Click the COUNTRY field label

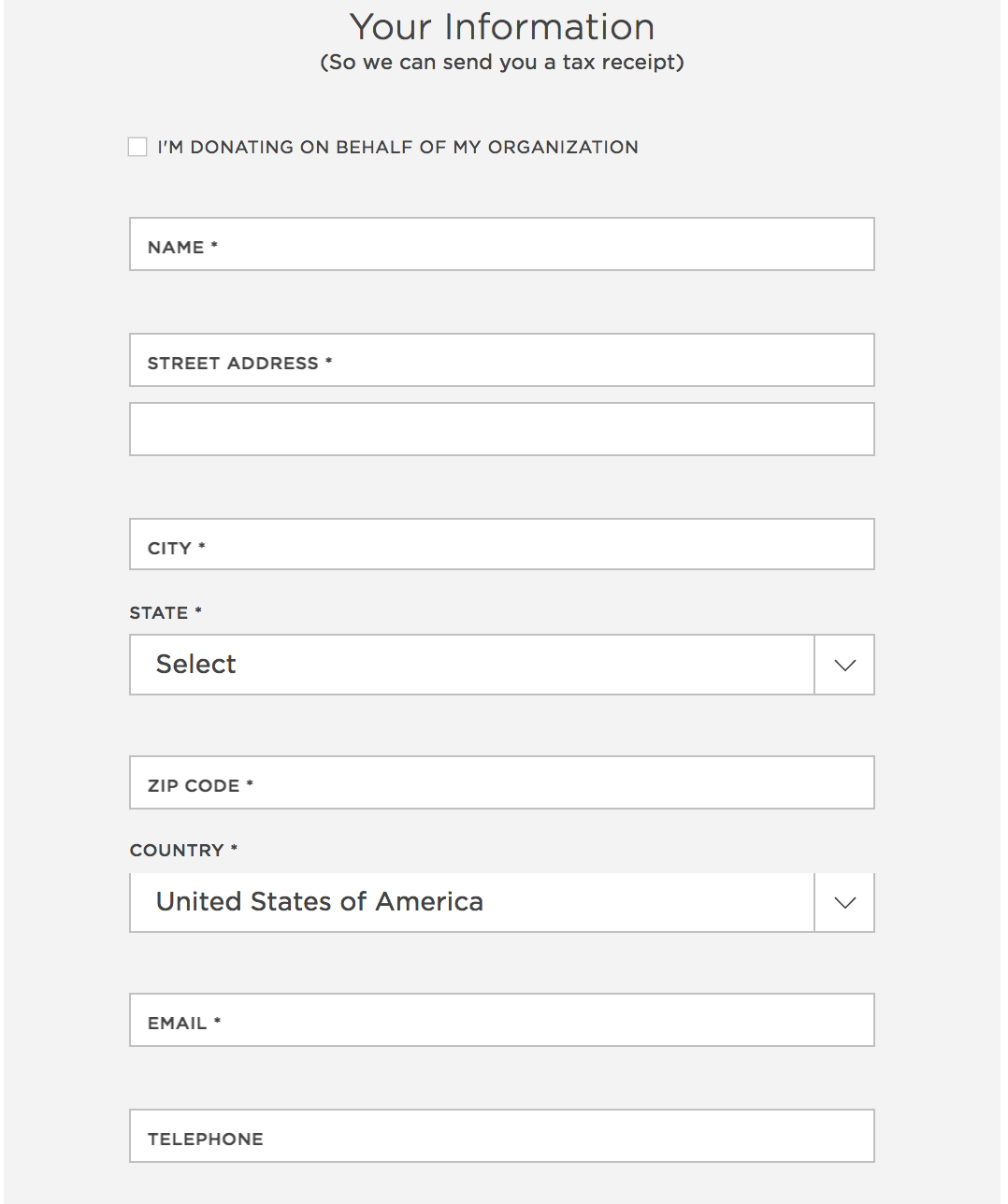coord(177,851)
